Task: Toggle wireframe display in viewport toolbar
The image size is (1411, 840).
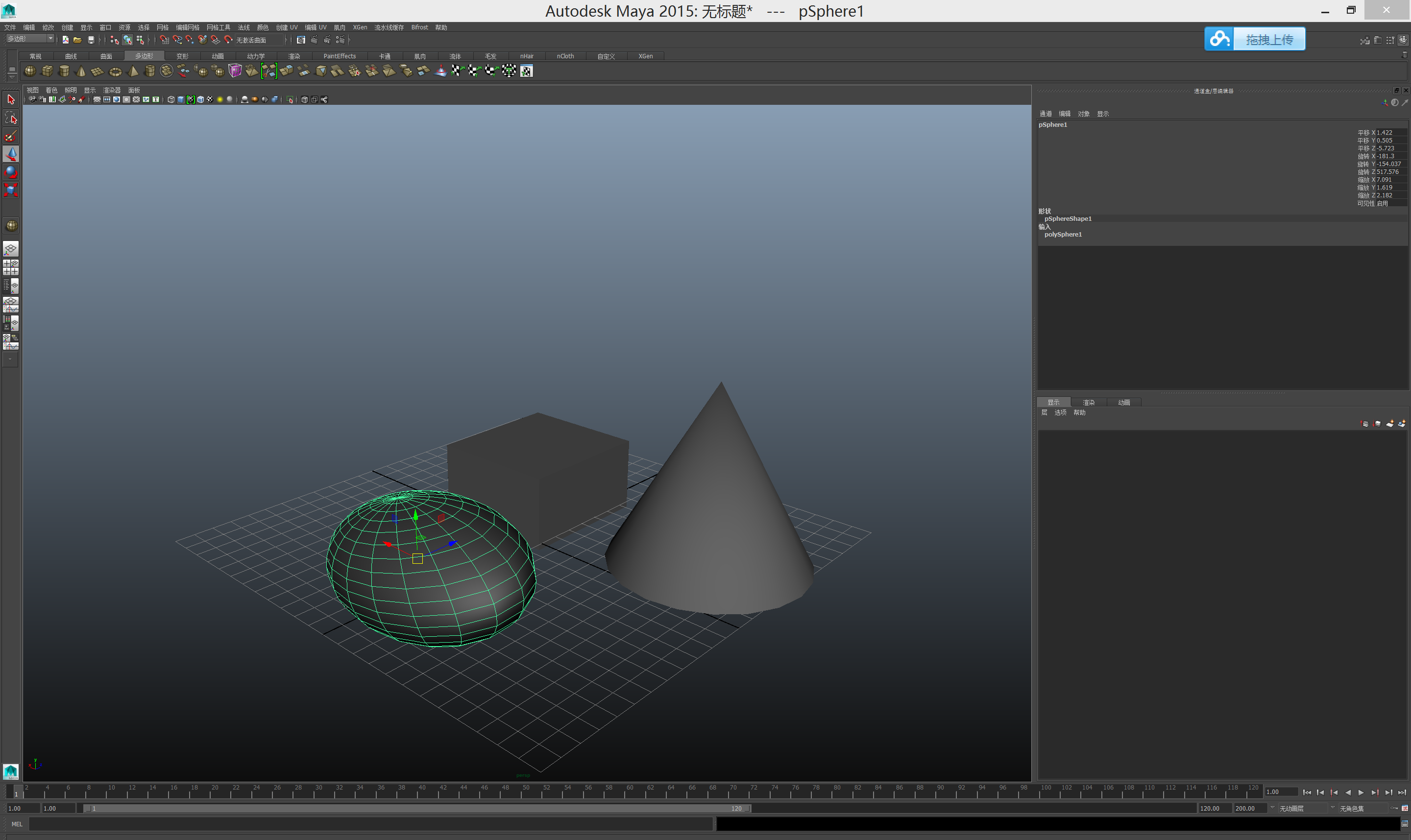Action: [x=171, y=99]
